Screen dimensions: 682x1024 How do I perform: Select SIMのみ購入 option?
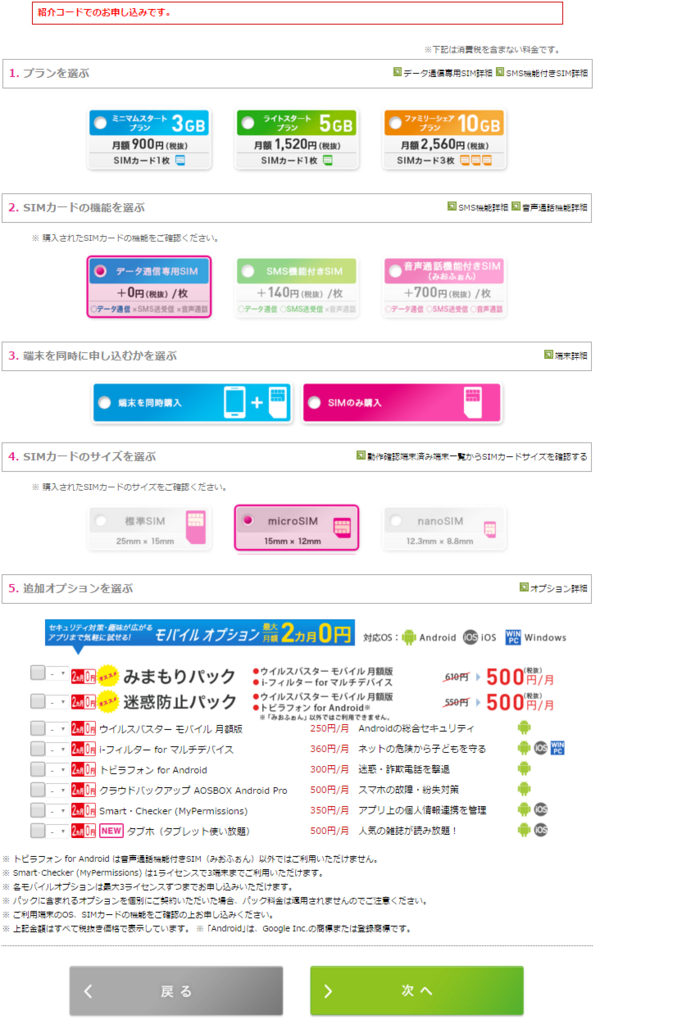[x=402, y=403]
